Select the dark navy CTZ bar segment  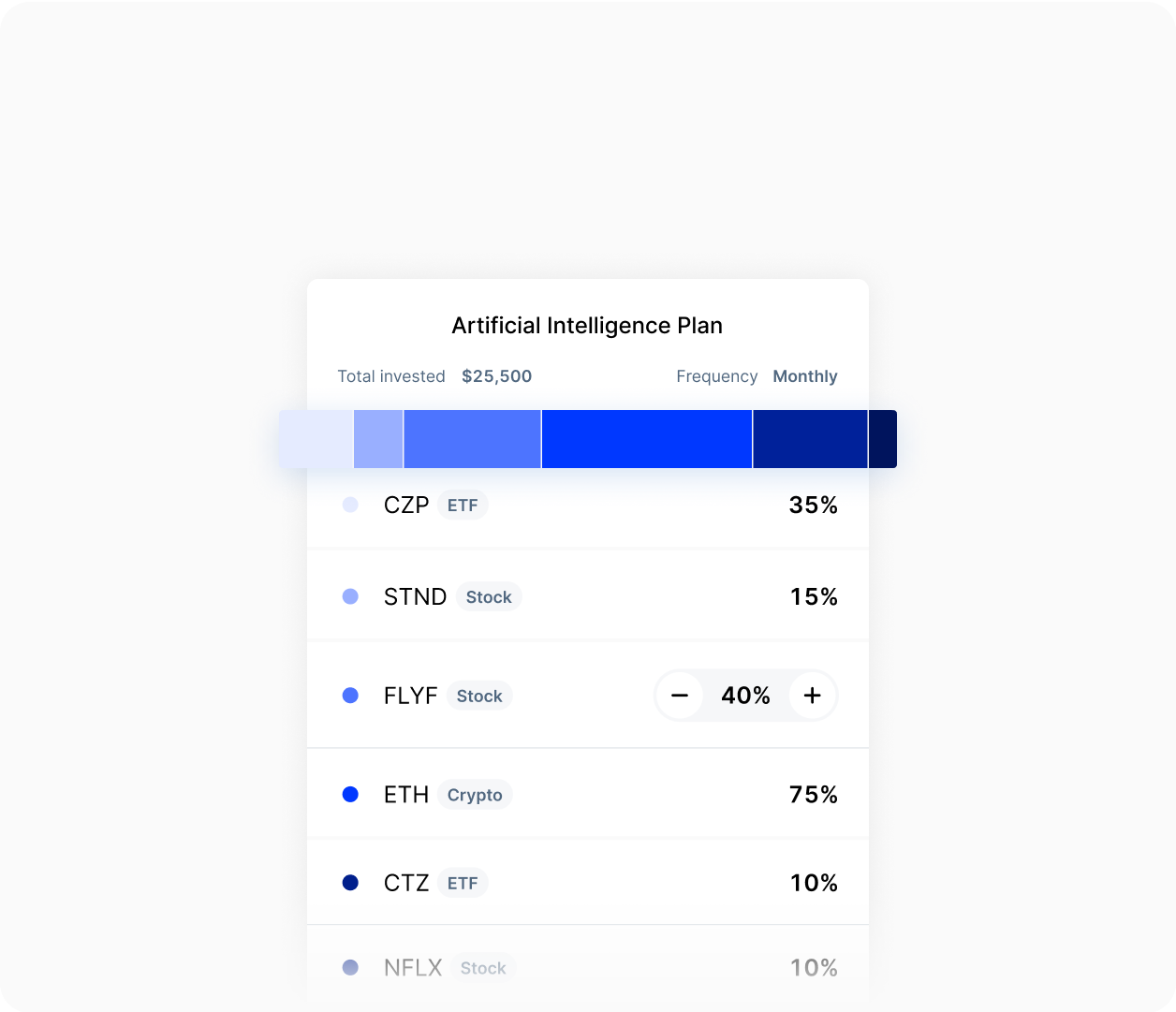[x=810, y=439]
